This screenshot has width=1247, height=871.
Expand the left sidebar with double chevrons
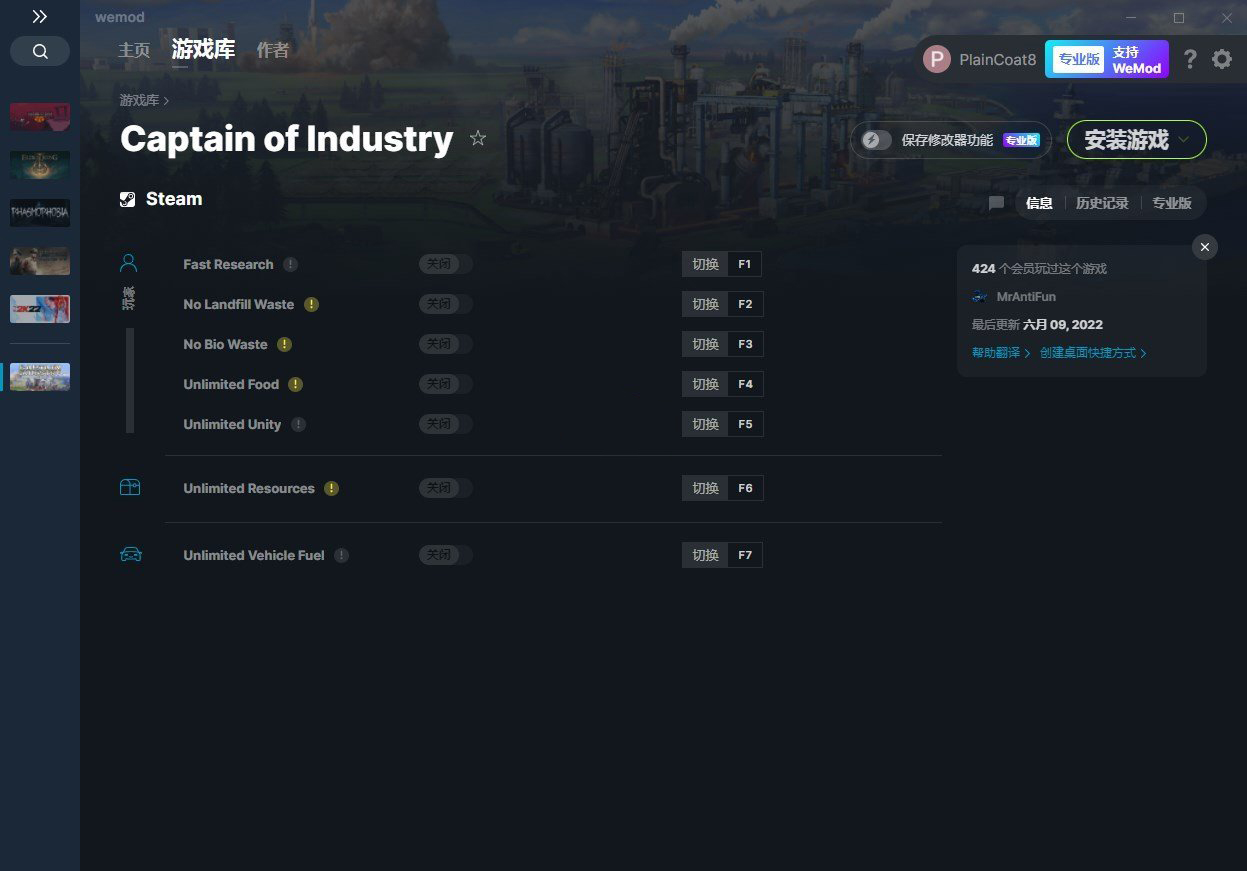[x=40, y=16]
